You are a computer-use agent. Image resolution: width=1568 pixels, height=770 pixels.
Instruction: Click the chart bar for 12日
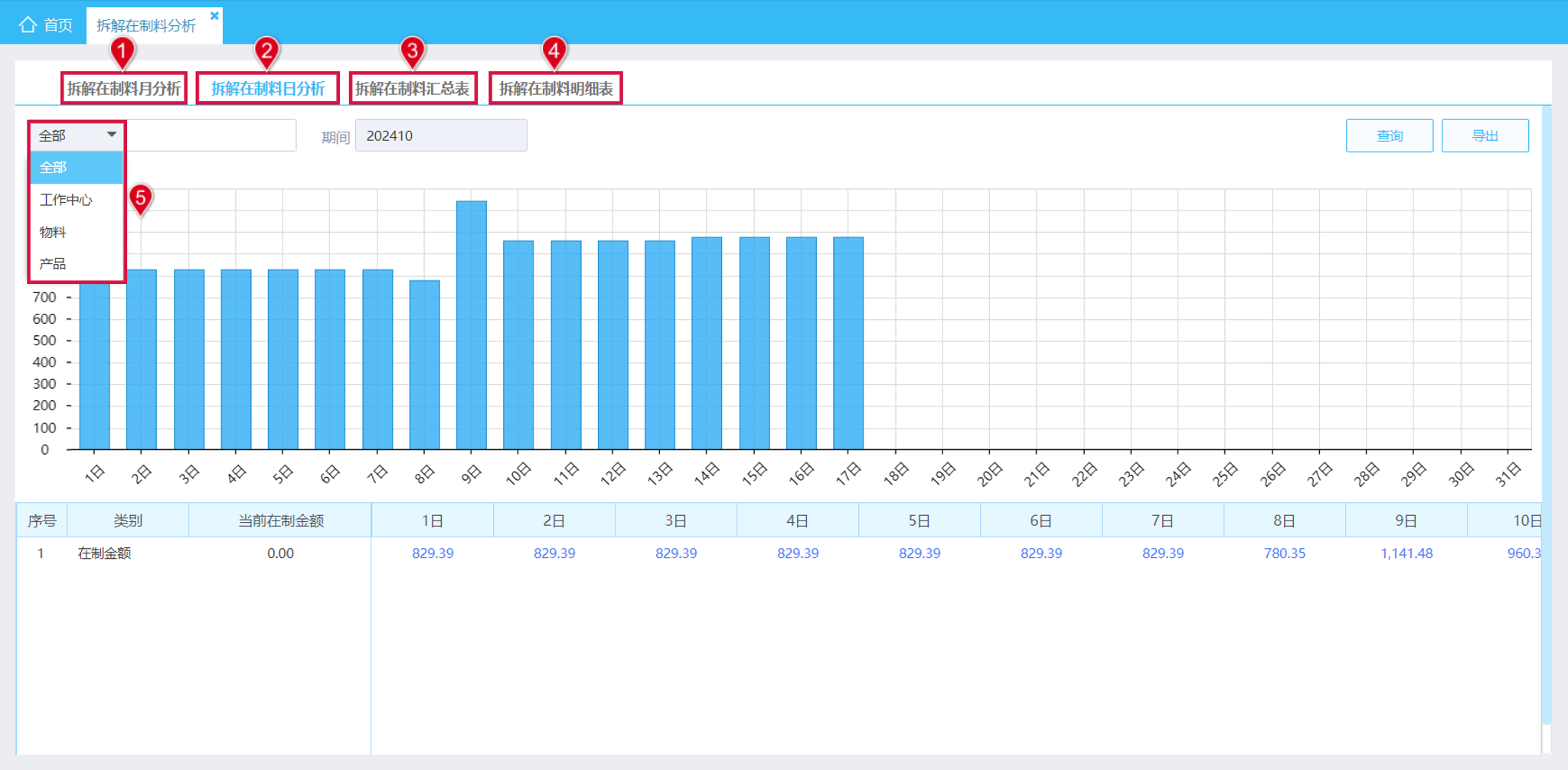[x=613, y=345]
